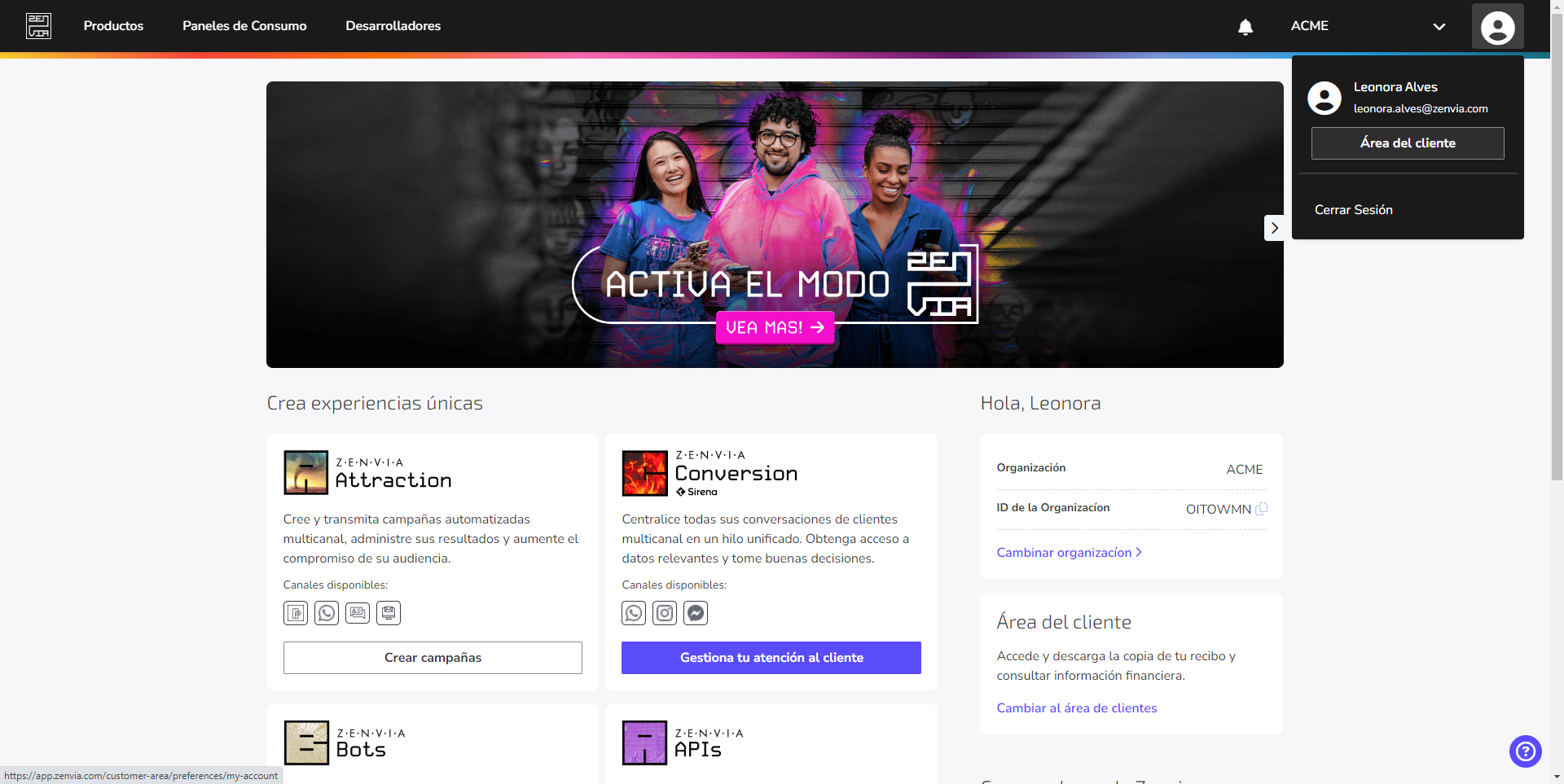Click the user avatar in the profile menu
The height and width of the screenshot is (784, 1564).
[x=1325, y=98]
